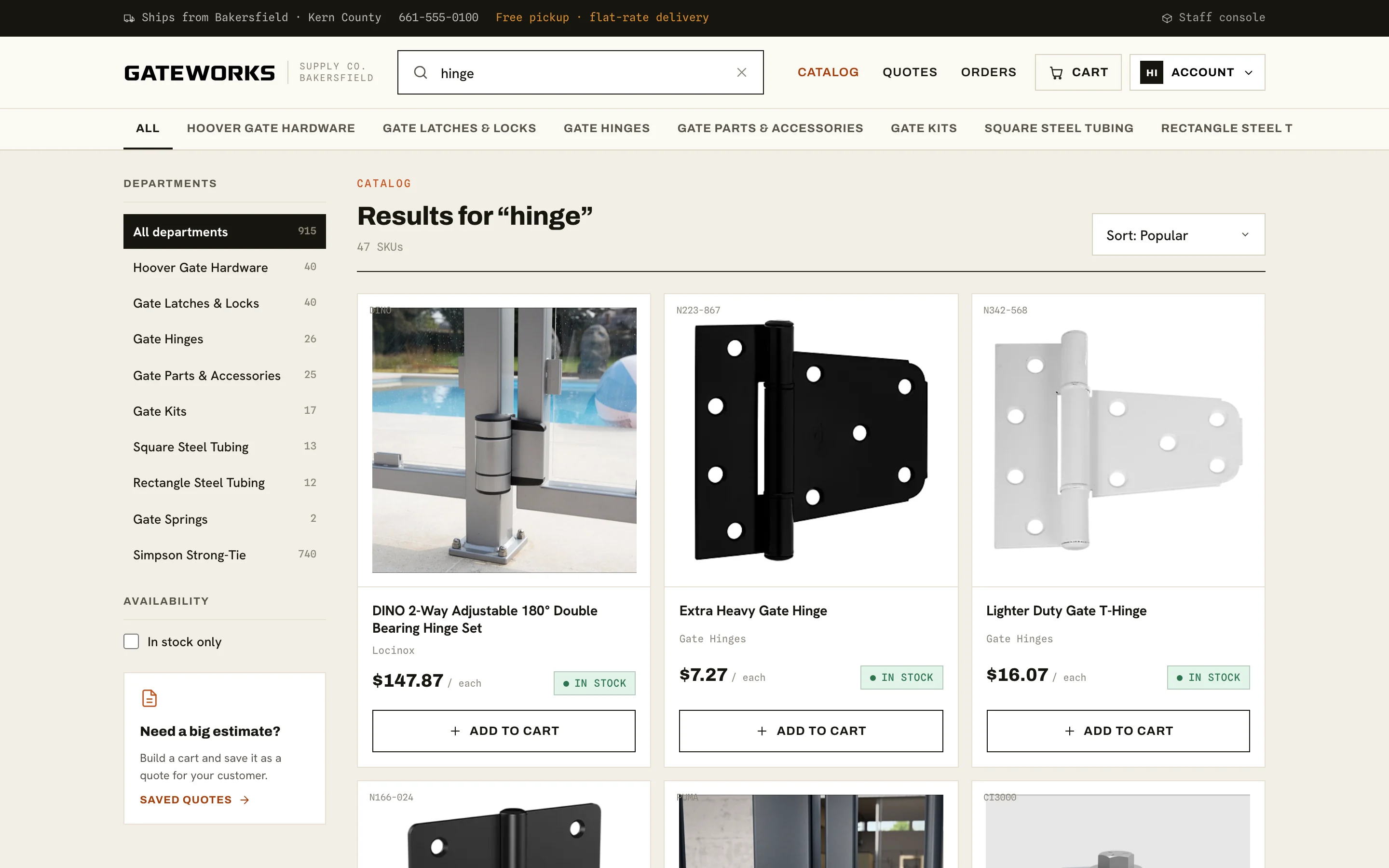Click the cart icon in the header
The height and width of the screenshot is (868, 1389).
pyautogui.click(x=1056, y=73)
